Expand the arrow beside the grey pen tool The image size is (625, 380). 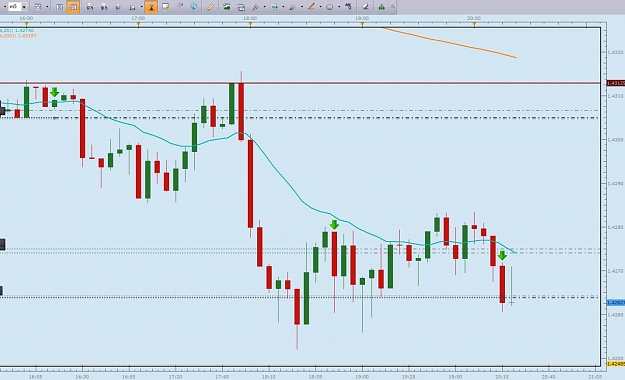tap(302, 7)
